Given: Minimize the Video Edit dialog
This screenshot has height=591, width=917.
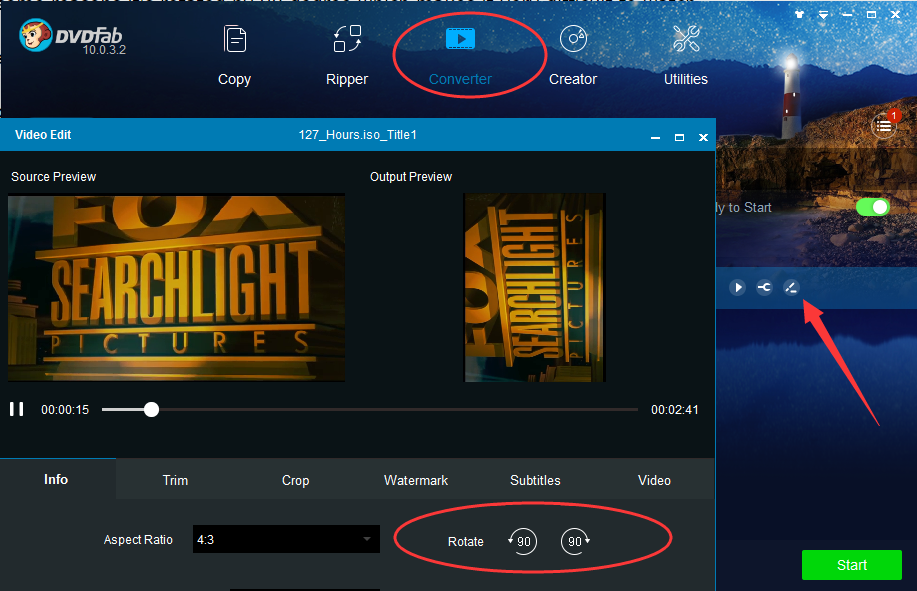Looking at the screenshot, I should click(656, 137).
